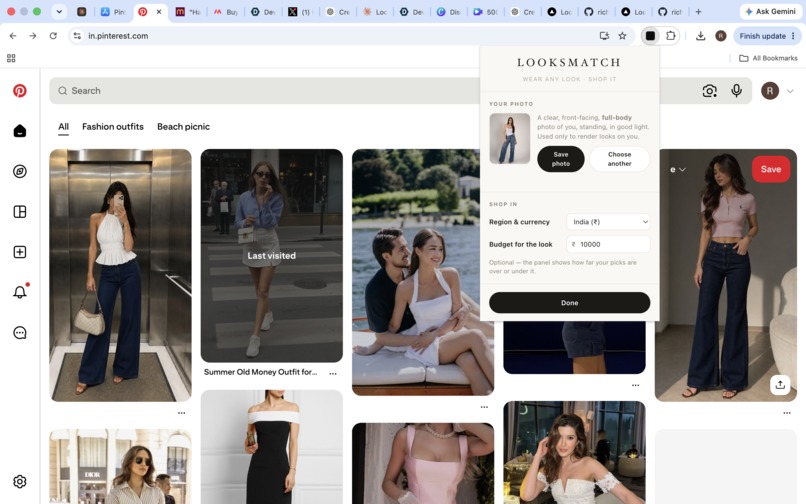The width and height of the screenshot is (806, 504).
Task: Open a new tab with the plus icon
Action: pyautogui.click(x=698, y=11)
